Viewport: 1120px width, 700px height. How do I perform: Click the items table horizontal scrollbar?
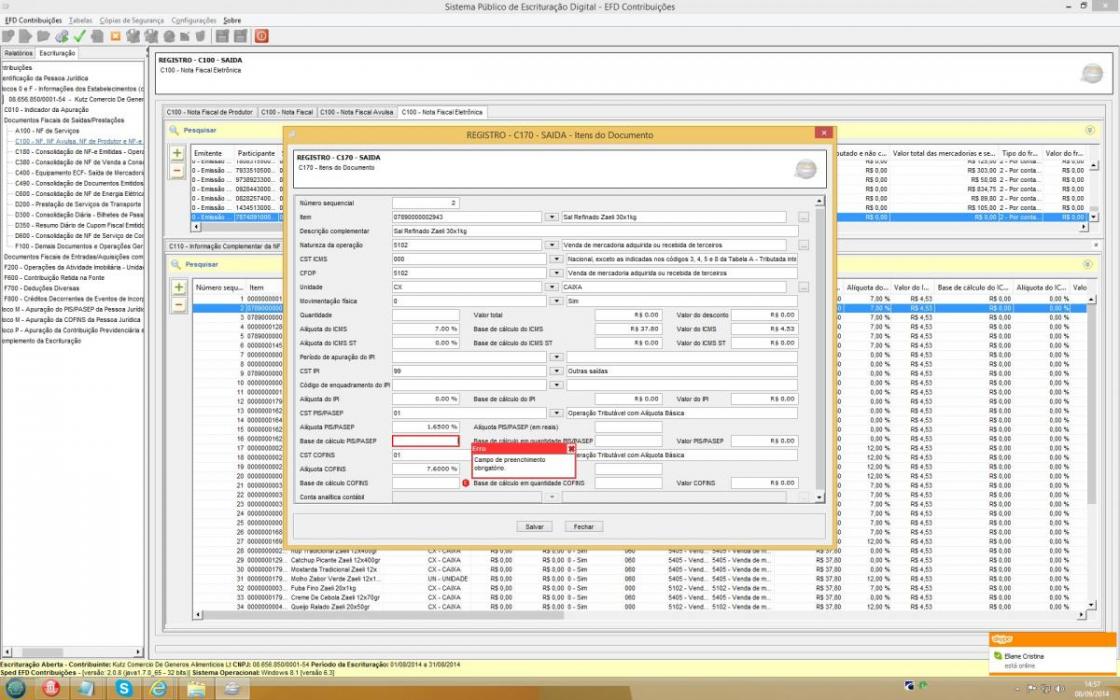640,614
